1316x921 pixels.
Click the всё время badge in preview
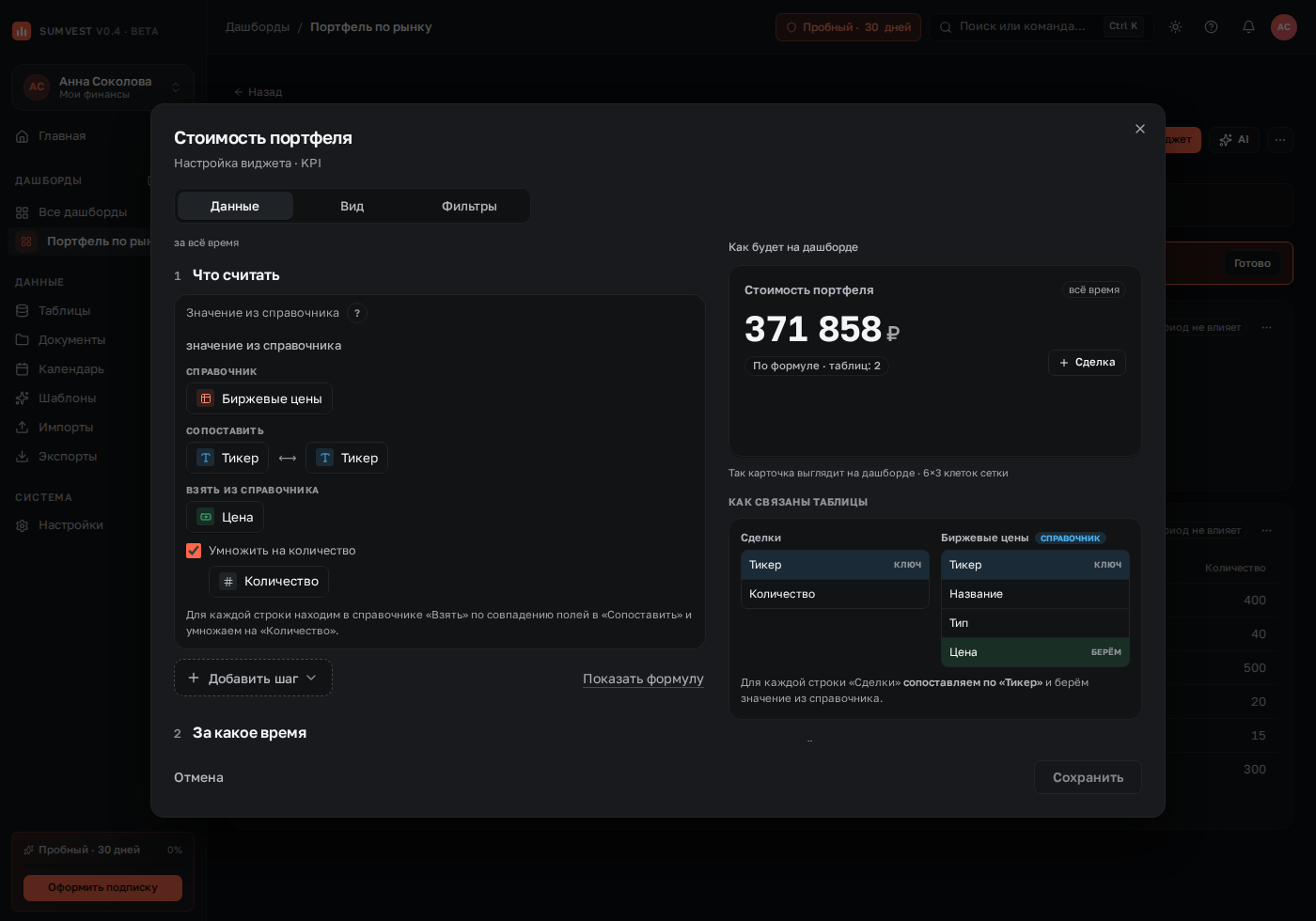tap(1094, 290)
